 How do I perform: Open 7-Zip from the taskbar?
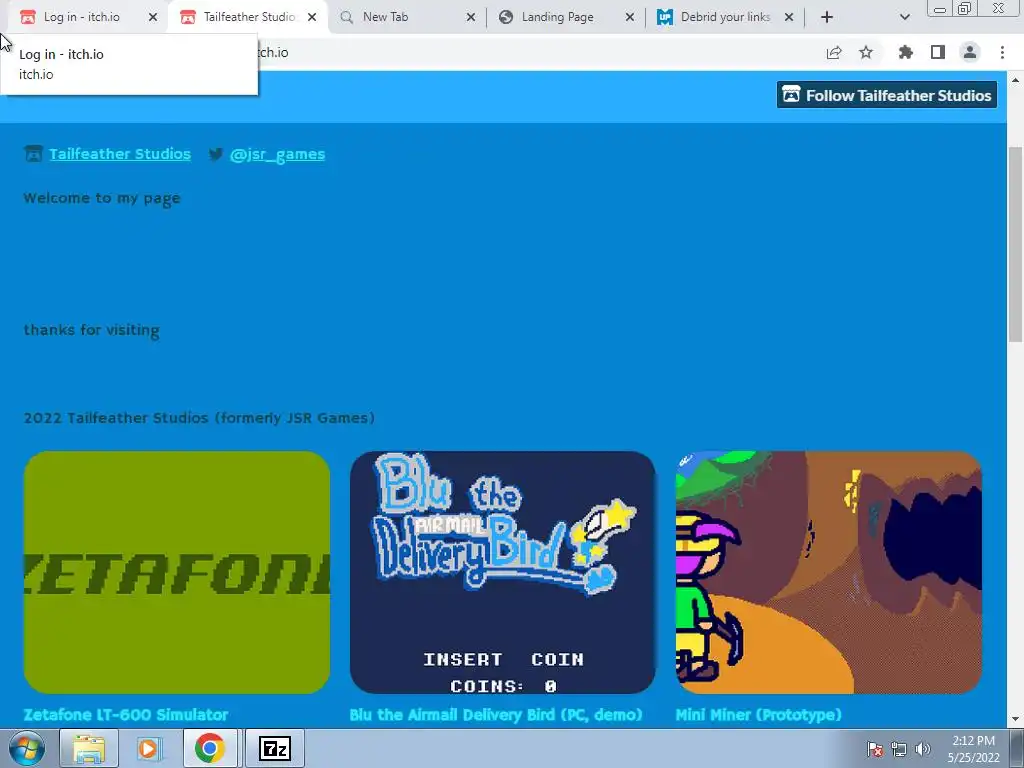tap(274, 748)
